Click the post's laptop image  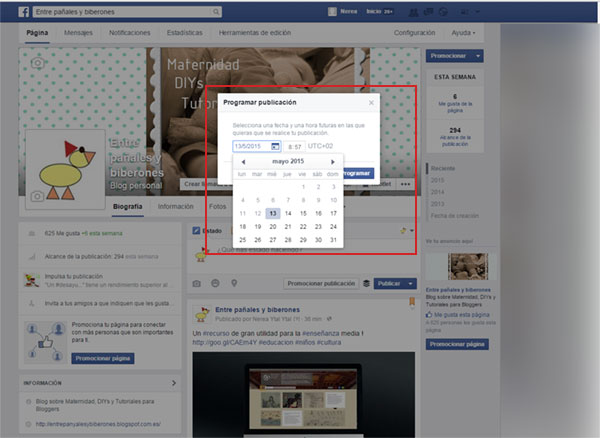(304, 394)
